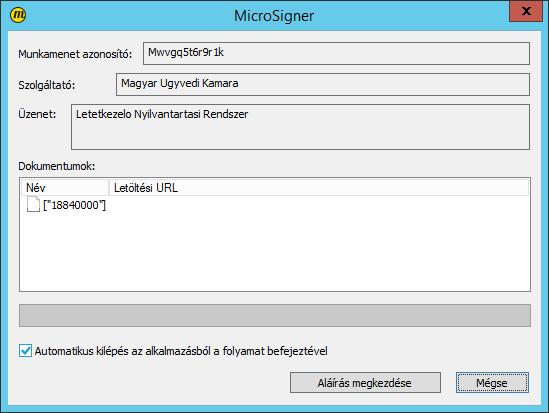Click the Szolgáltató label
The height and width of the screenshot is (413, 549).
47,85
